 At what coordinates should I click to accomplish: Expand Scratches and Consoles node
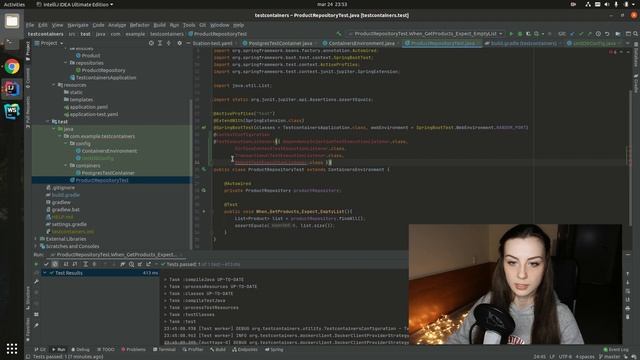pos(36,246)
